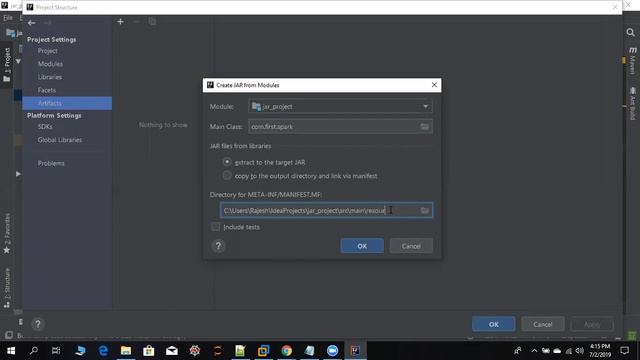
Task: Expand the Module dropdown
Action: (426, 107)
